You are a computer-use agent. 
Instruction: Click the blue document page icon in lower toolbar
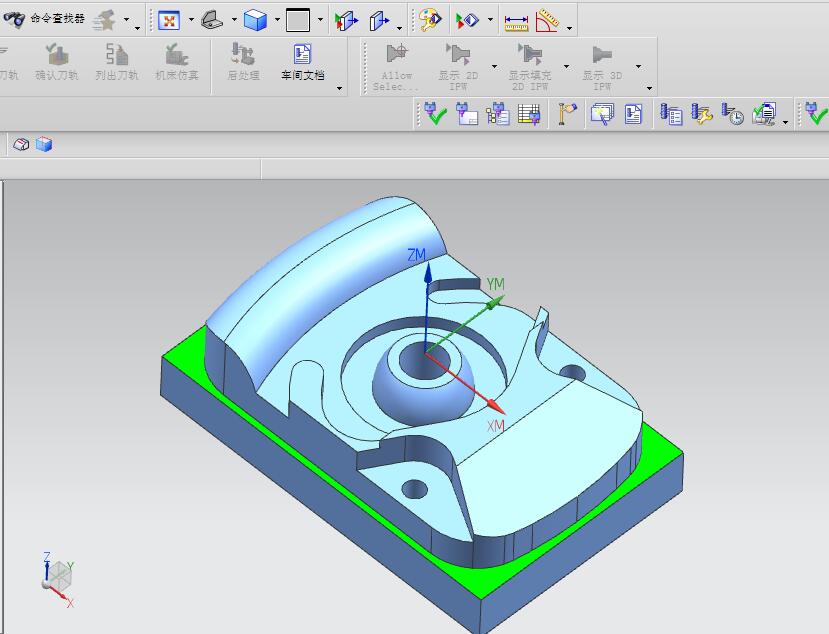pyautogui.click(x=633, y=114)
